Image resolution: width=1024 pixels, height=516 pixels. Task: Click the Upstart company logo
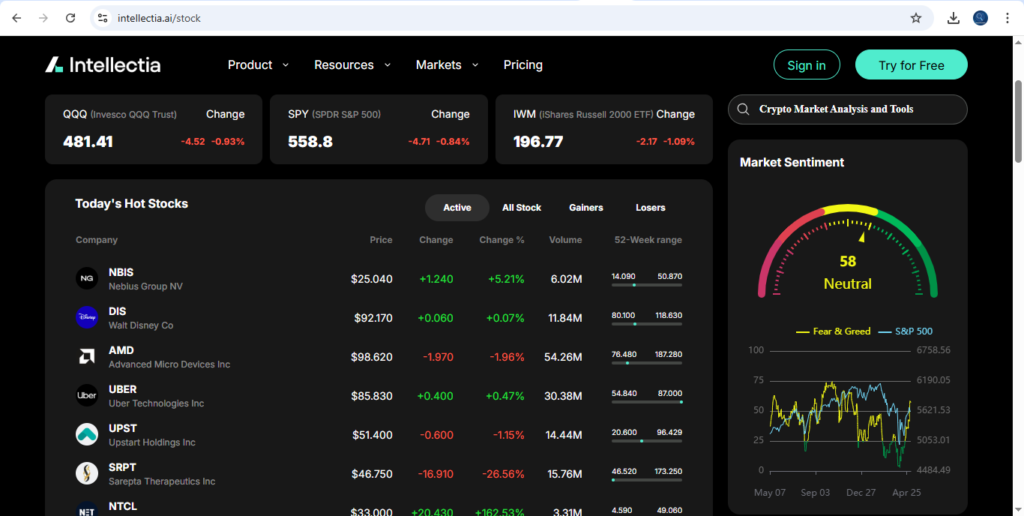coord(87,435)
